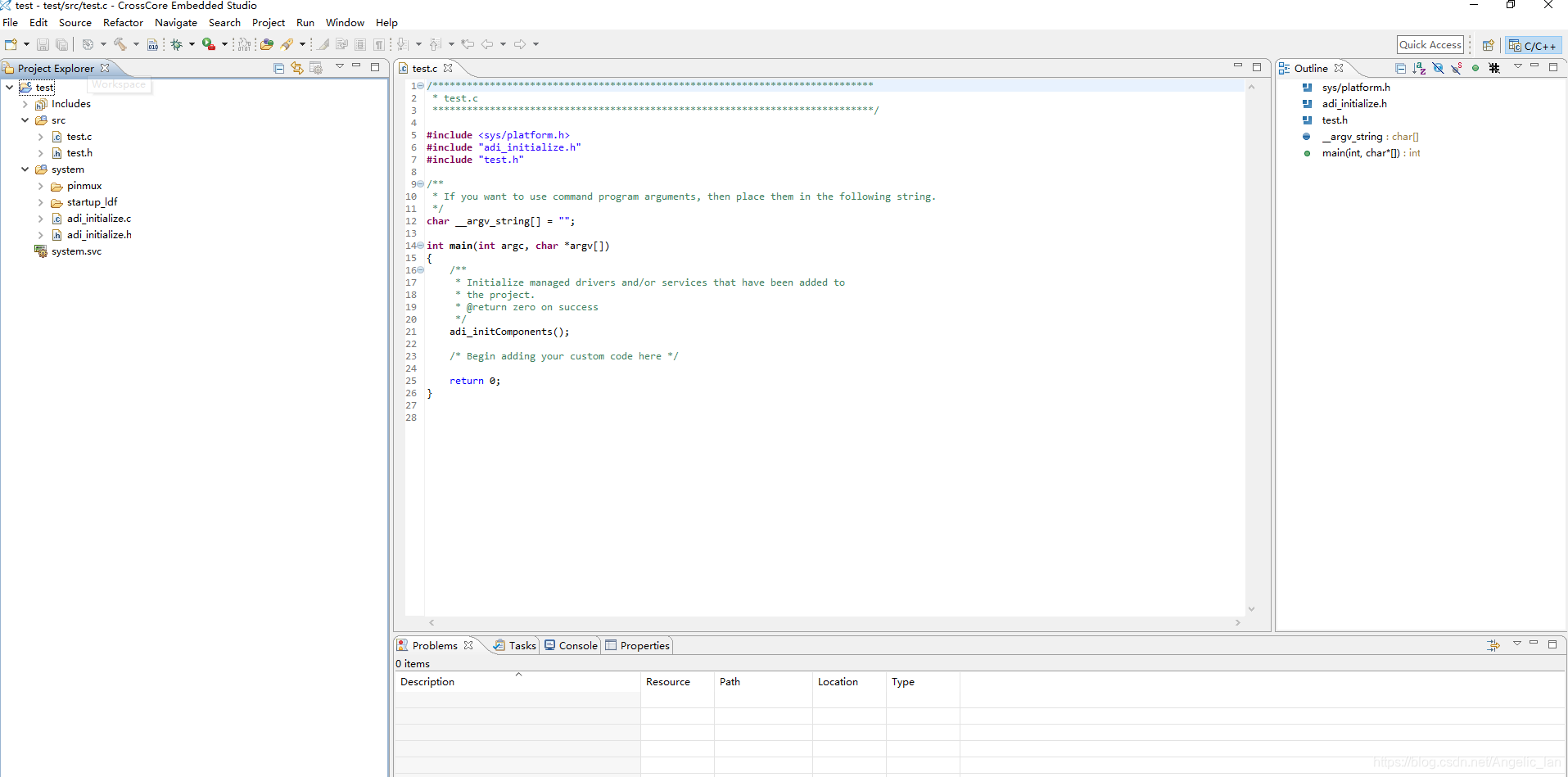
Task: Click the Open Element icon in toolbar
Action: (x=267, y=44)
